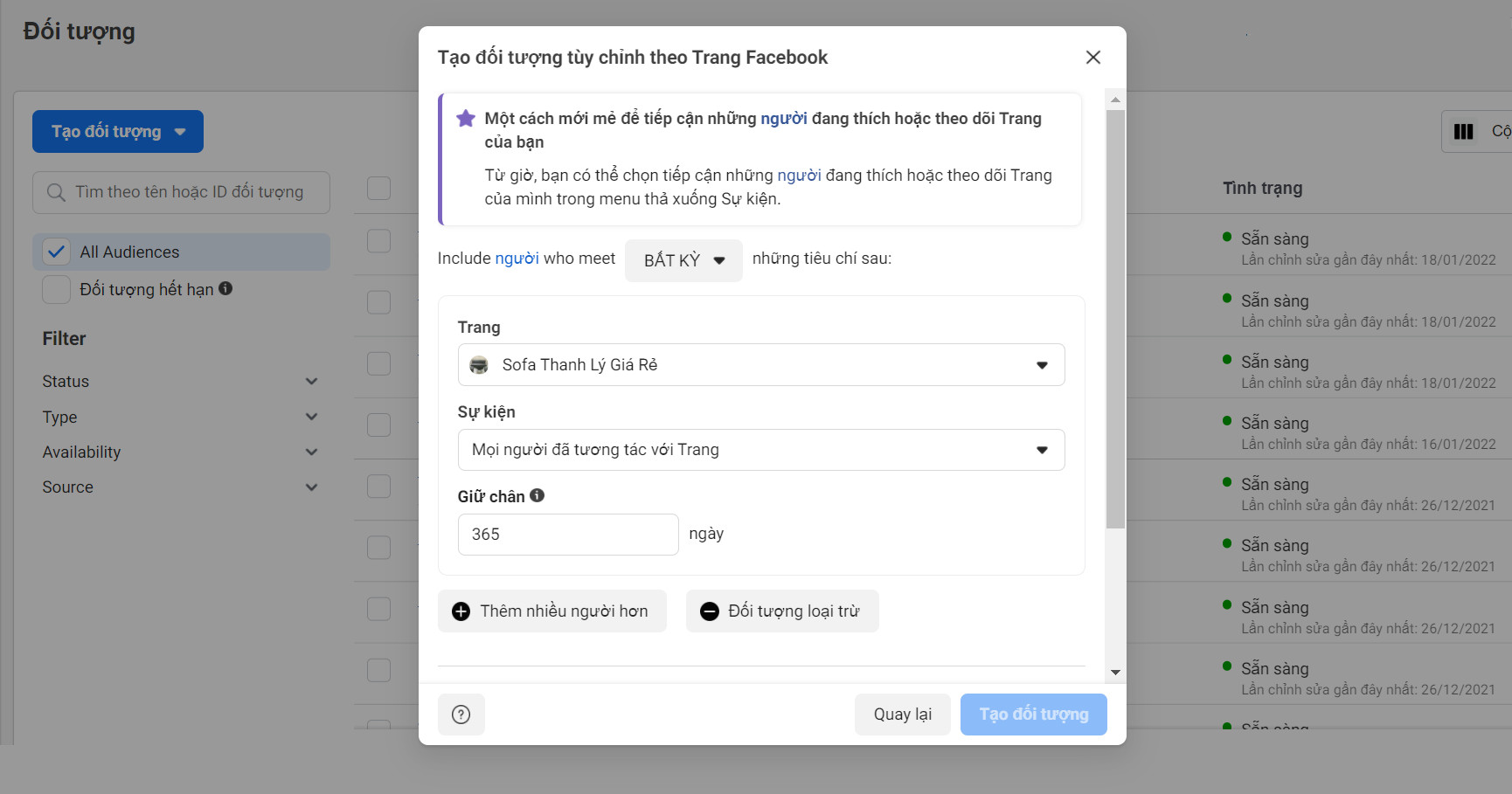This screenshot has height=794, width=1512.
Task: Open the BẤT KỲ criteria dropdown
Action: [683, 260]
